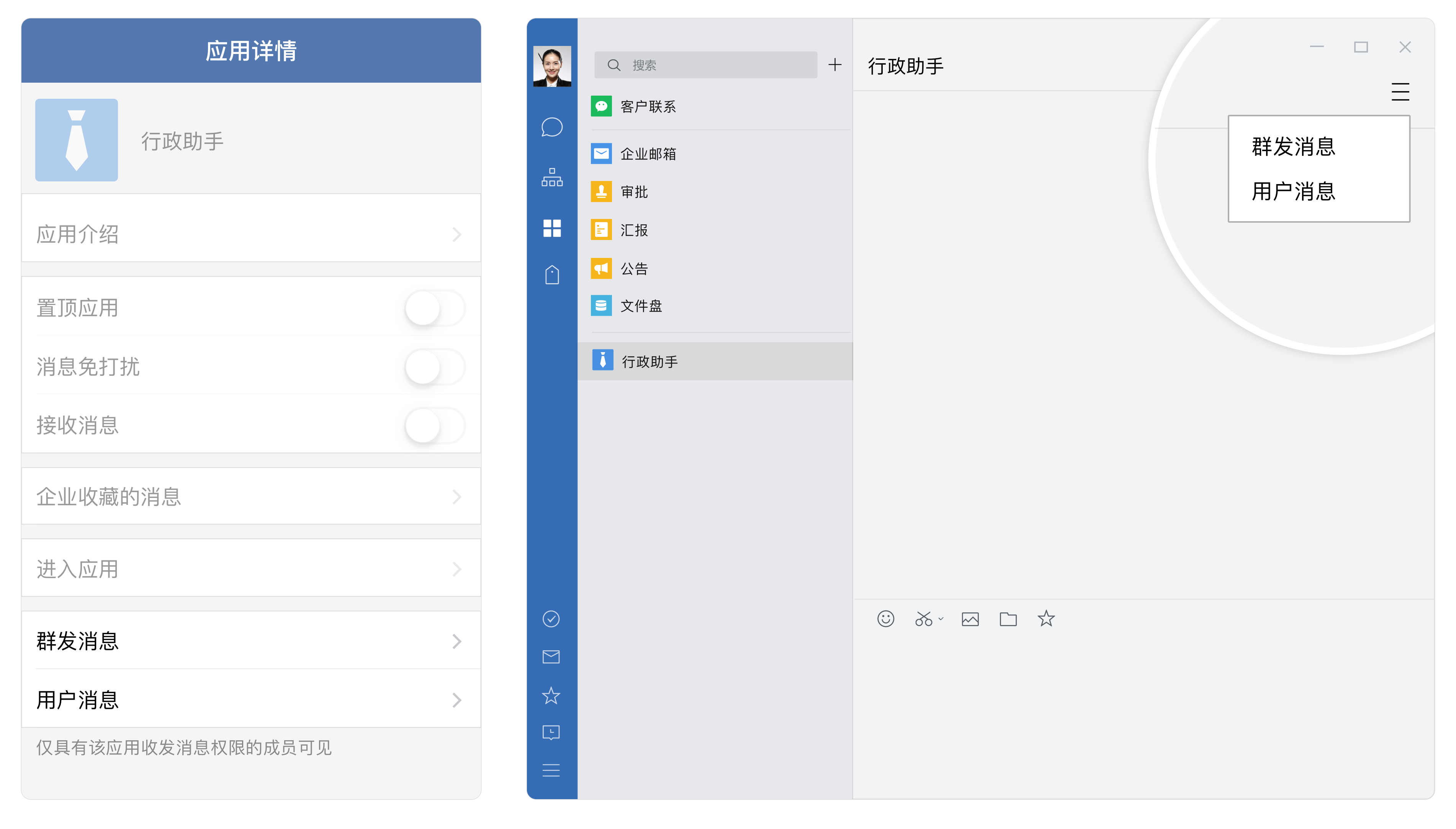Open the sidebar bottom hamburger menu

[x=551, y=770]
